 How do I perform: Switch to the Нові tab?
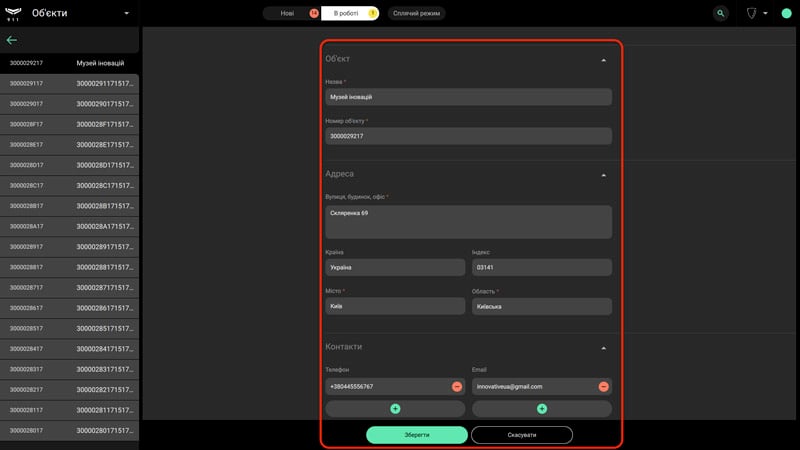coord(291,13)
